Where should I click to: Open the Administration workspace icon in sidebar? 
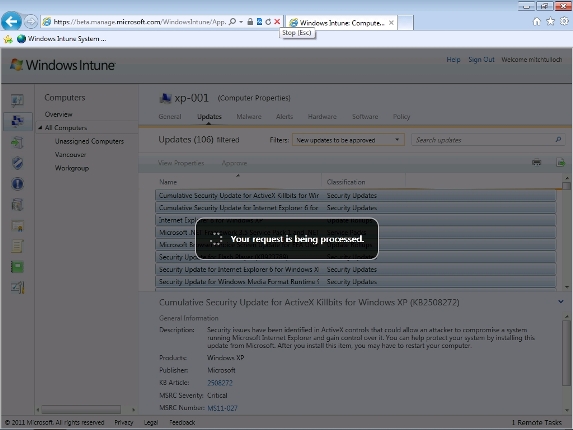(x=17, y=288)
